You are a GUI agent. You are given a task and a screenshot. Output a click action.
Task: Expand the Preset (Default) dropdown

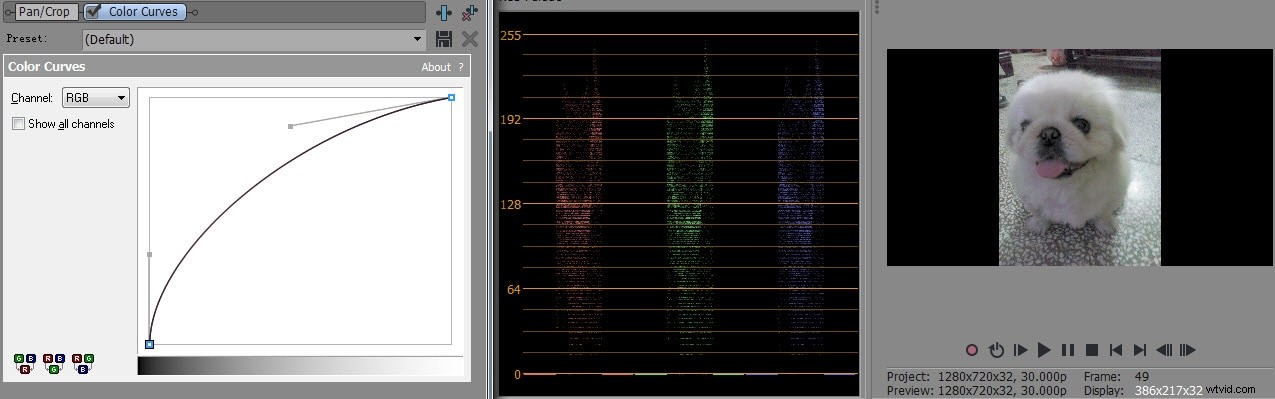pyautogui.click(x=254, y=39)
